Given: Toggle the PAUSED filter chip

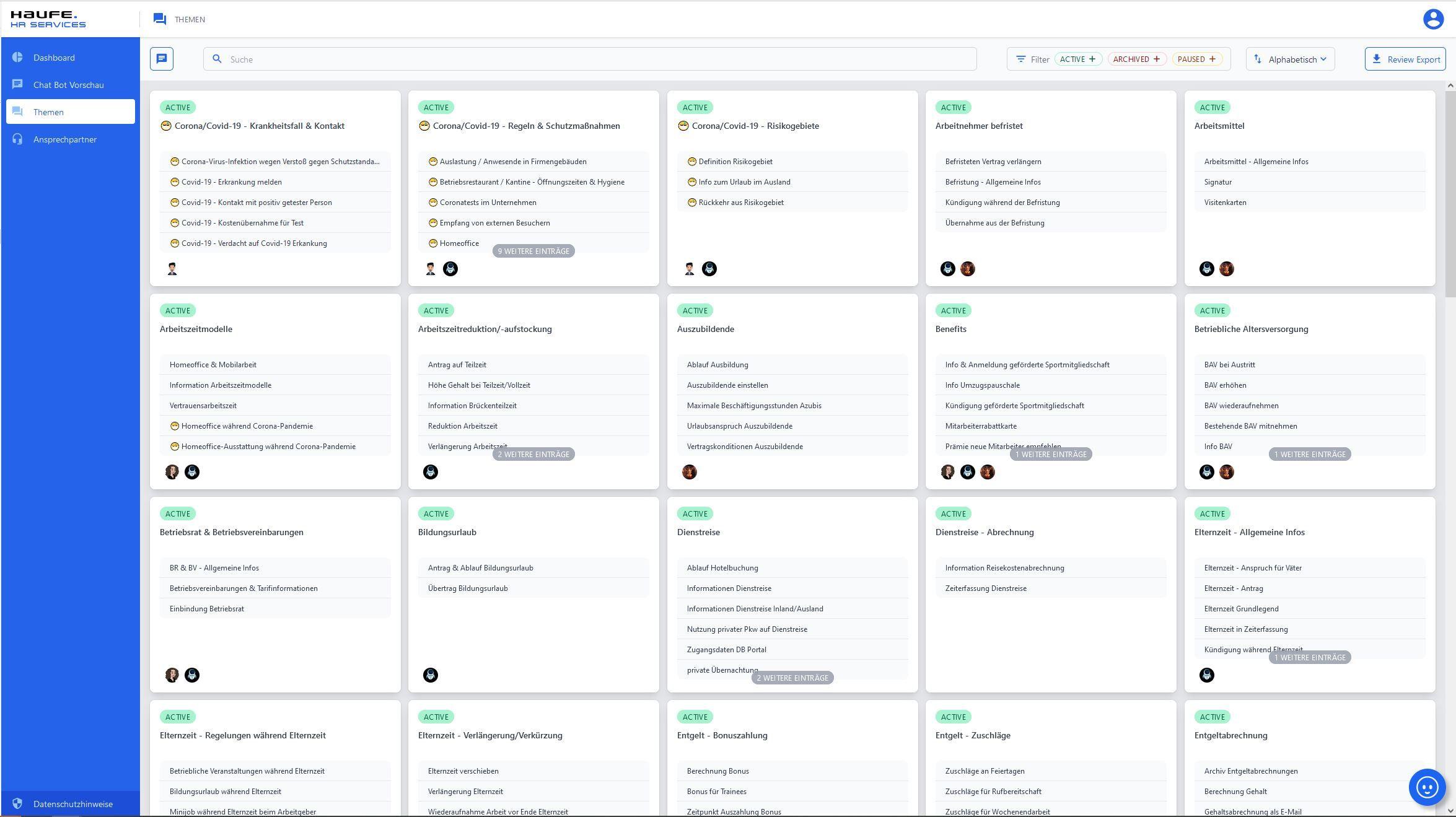Looking at the screenshot, I should (x=1196, y=59).
